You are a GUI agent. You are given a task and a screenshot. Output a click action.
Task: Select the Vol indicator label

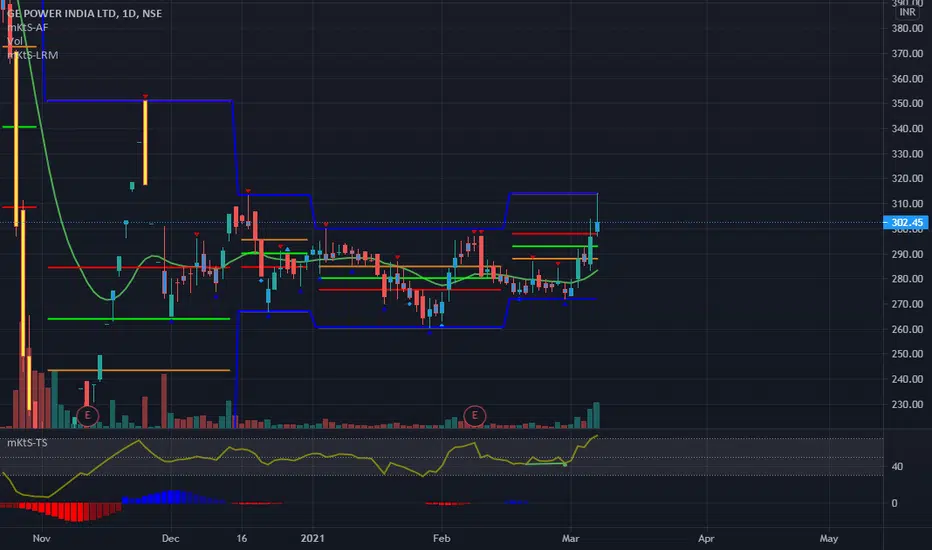click(x=15, y=41)
